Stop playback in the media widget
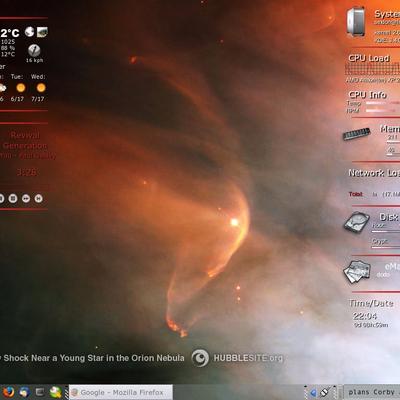This screenshot has width=400, height=400. (x=13, y=199)
